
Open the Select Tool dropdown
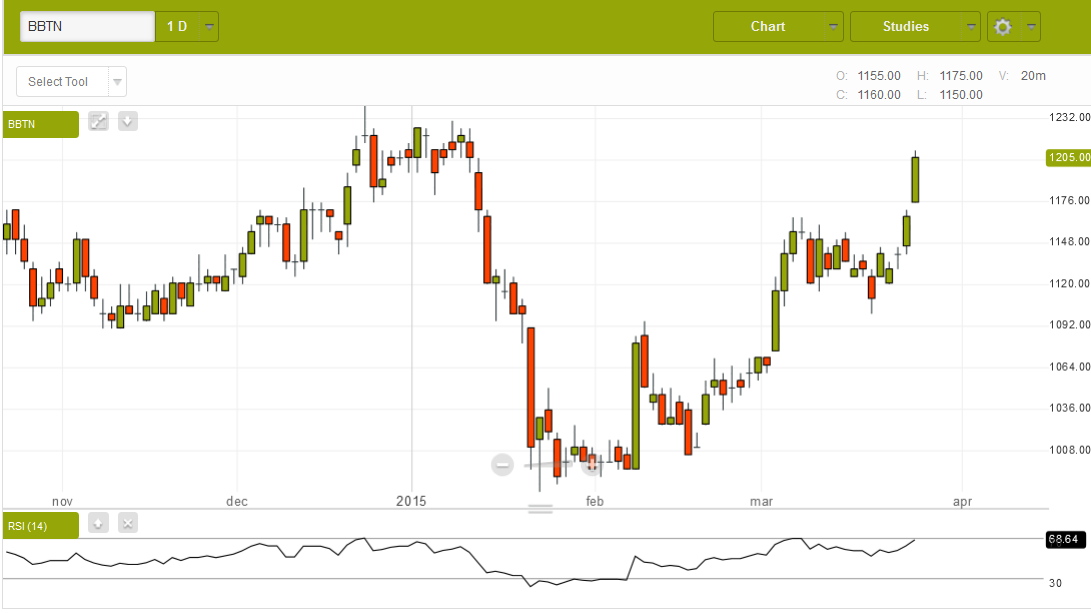117,82
